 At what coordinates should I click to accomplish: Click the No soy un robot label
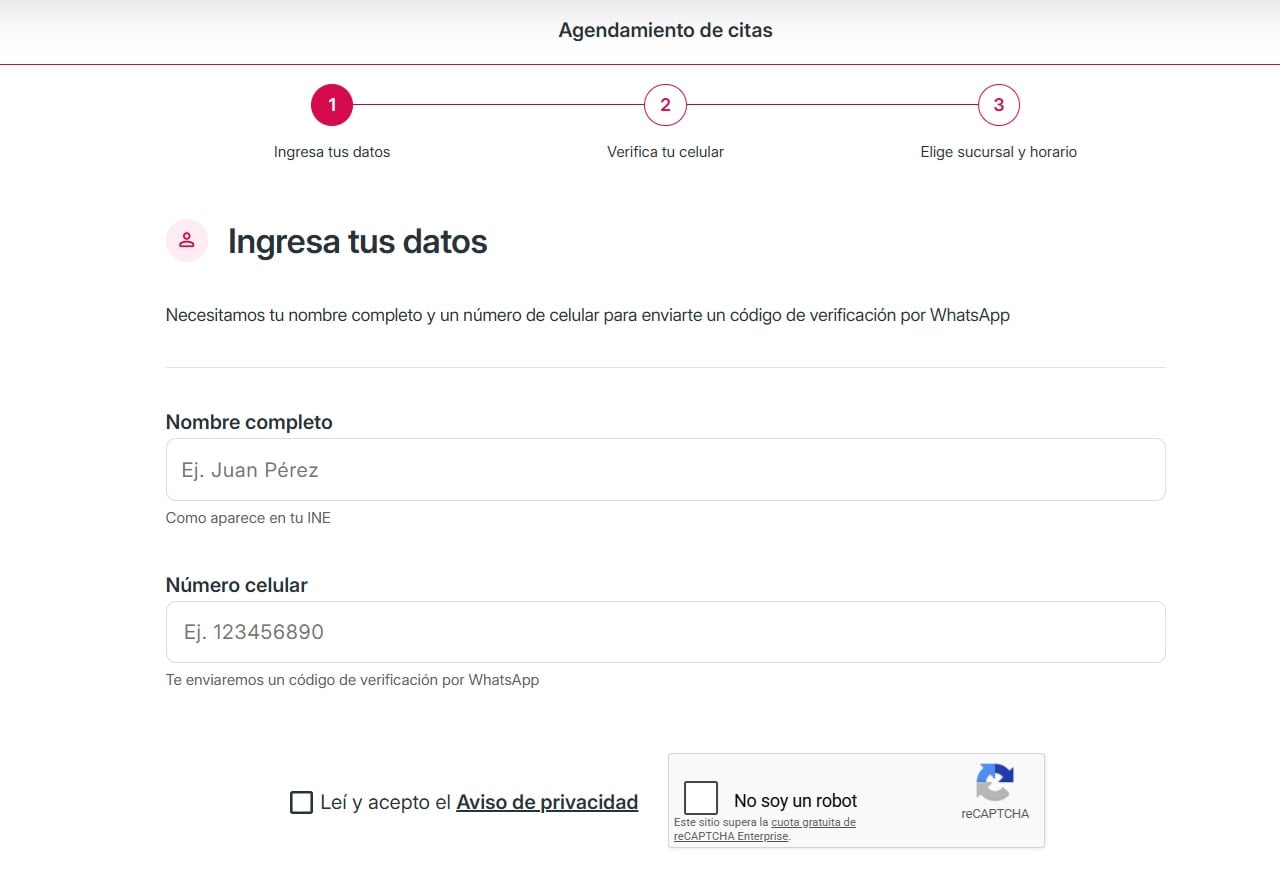click(796, 800)
